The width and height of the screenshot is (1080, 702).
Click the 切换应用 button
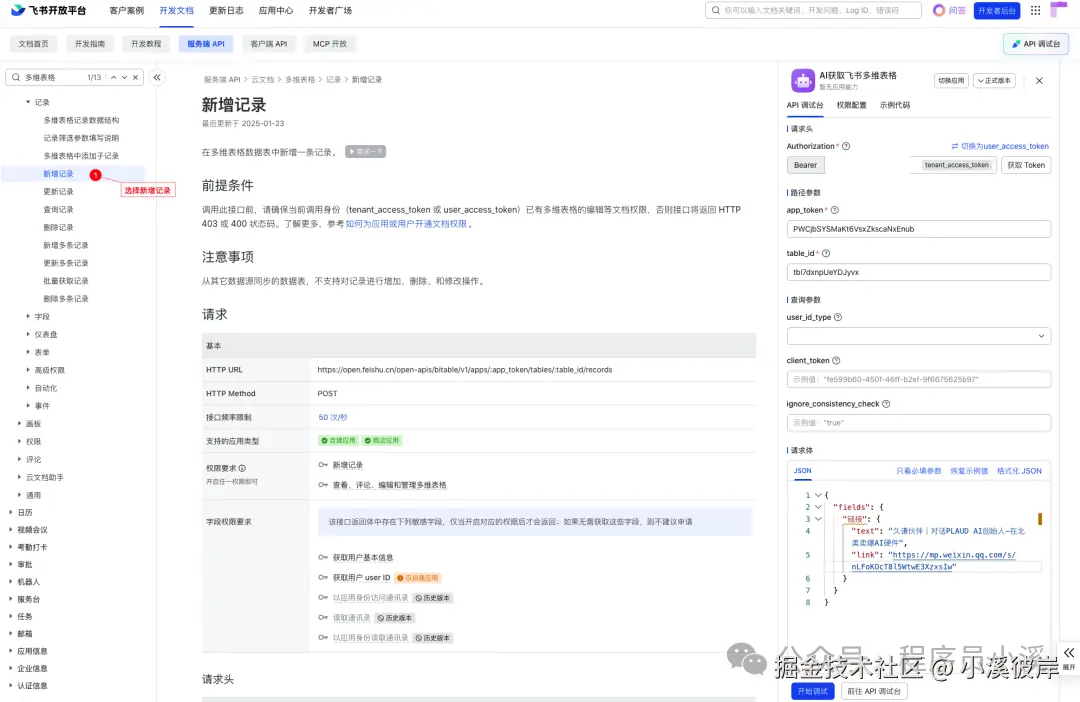pyautogui.click(x=951, y=81)
